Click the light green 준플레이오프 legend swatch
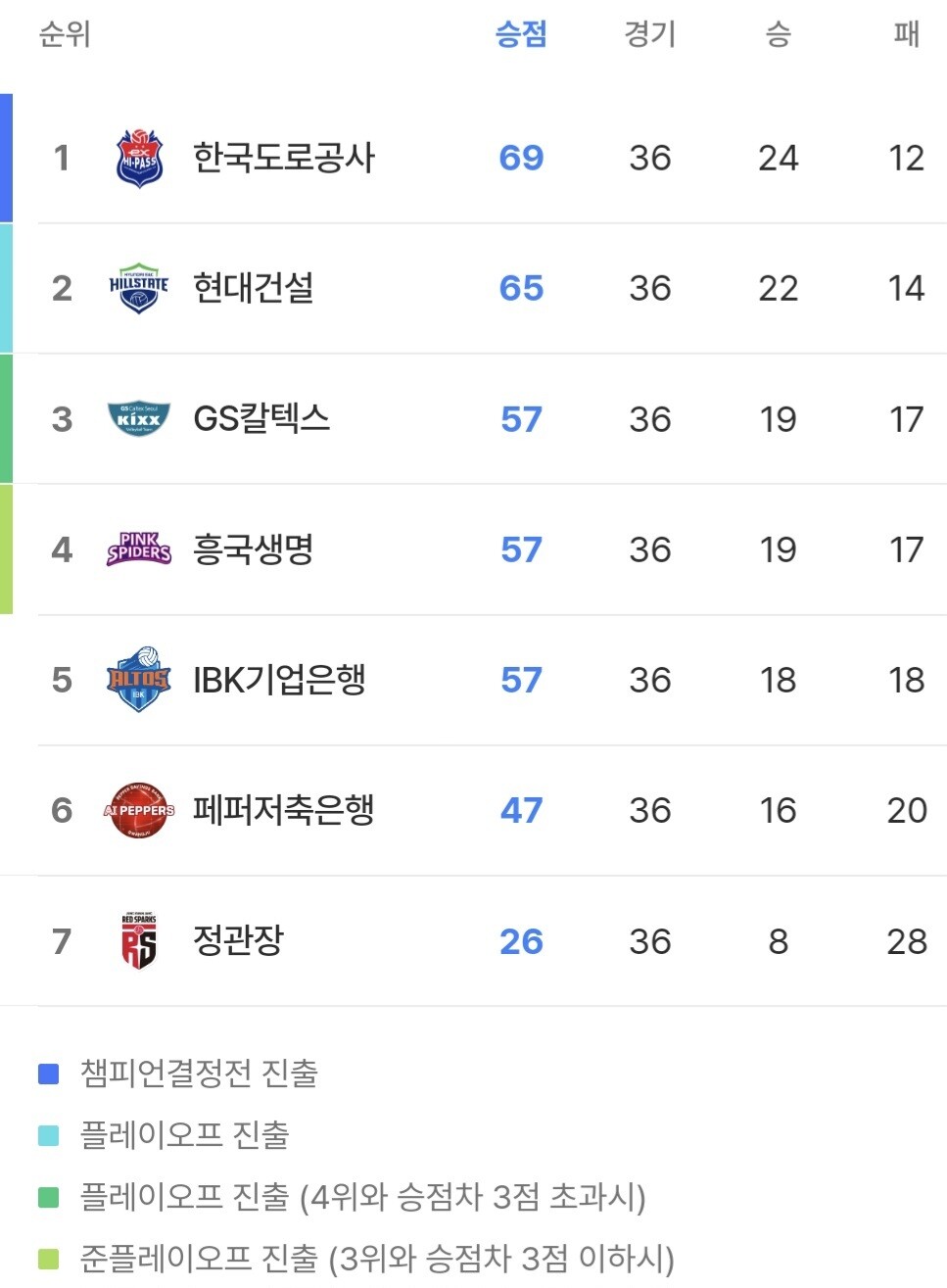This screenshot has width=947, height=1288. pos(48,1259)
